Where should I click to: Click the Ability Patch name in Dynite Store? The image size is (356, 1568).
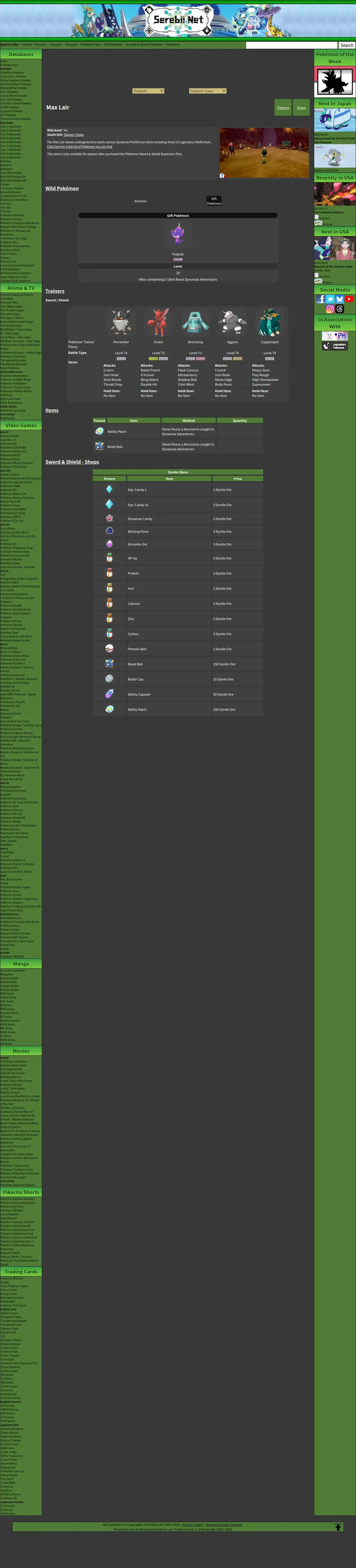point(137,710)
